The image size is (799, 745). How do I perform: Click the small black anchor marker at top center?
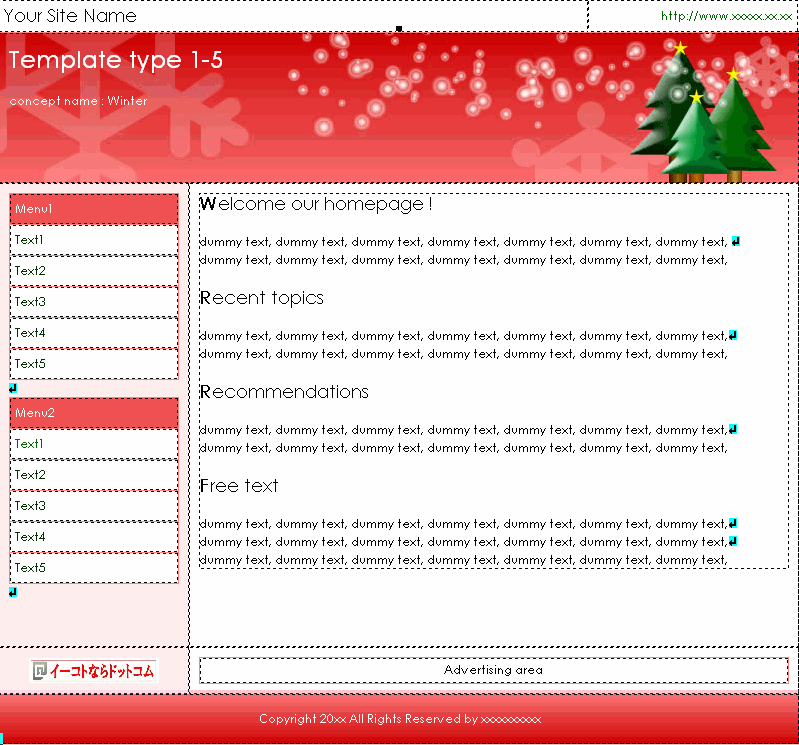pos(399,28)
